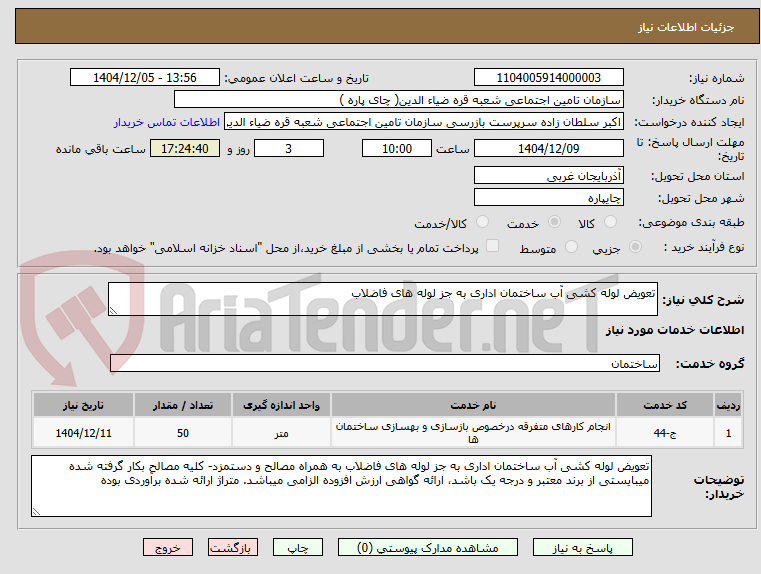
Task: Click the گروه خدمت field ساختمان
Action: [x=385, y=363]
